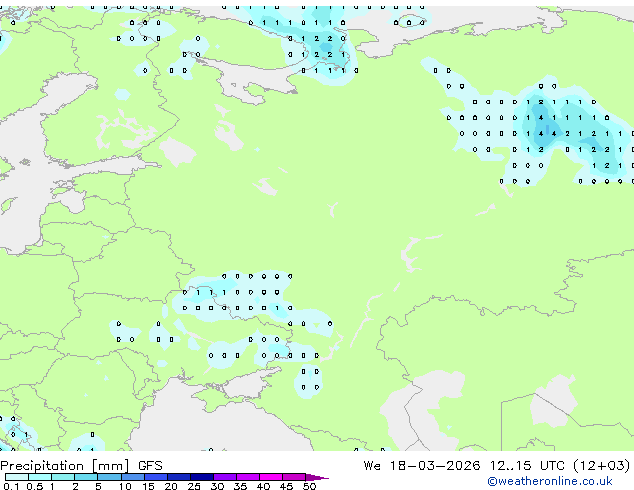Select the 35–40 mm legend color cell

[248, 477]
